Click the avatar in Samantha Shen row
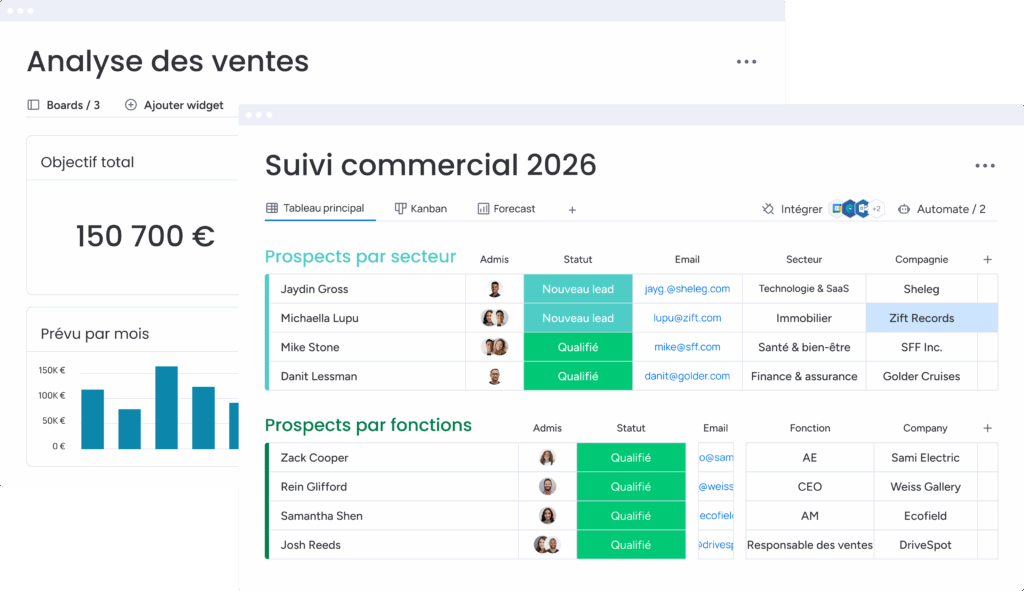The width and height of the screenshot is (1024, 591). [547, 516]
